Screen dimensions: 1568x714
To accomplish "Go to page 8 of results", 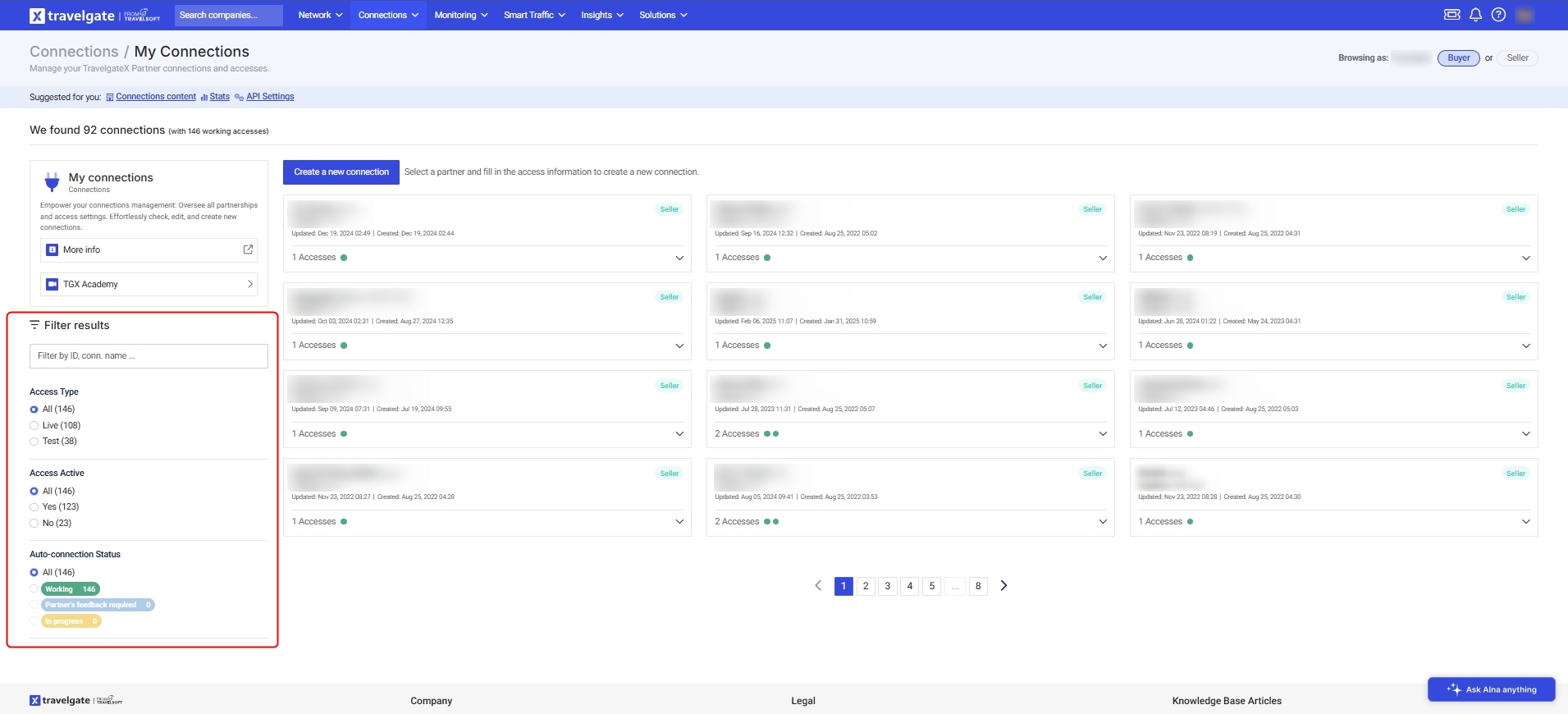I will coord(978,586).
